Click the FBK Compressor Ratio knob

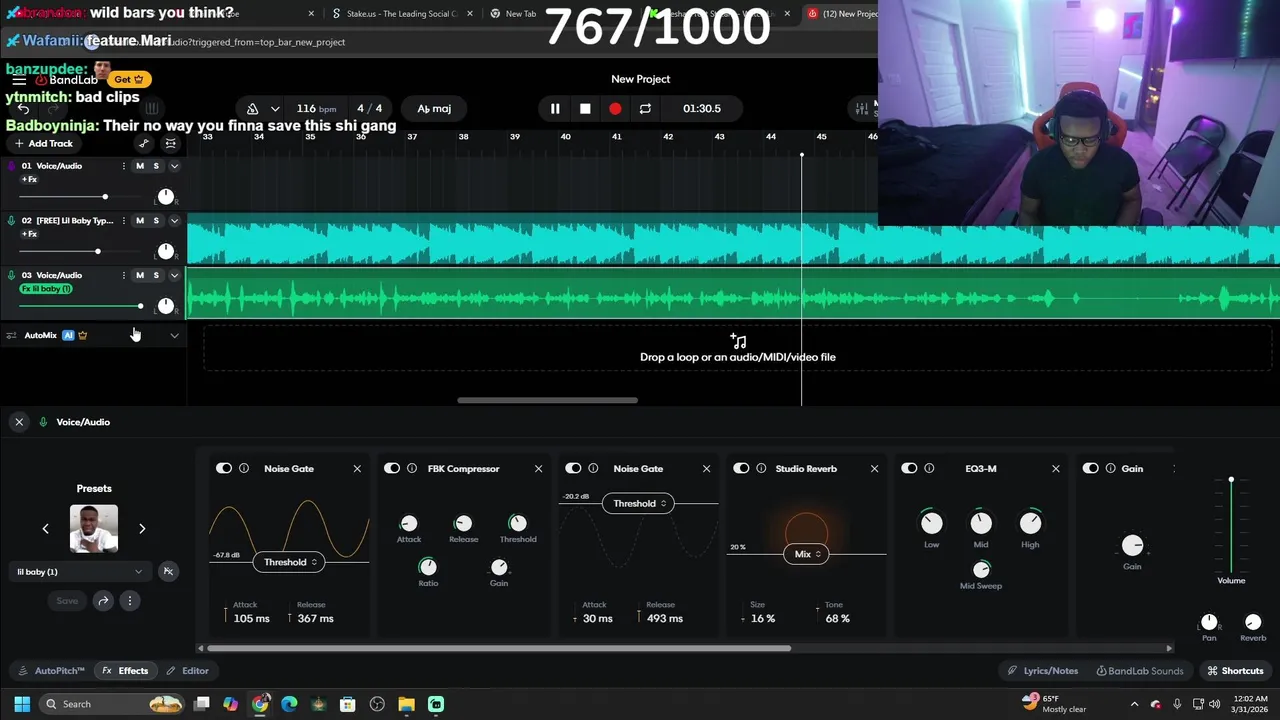(x=428, y=566)
